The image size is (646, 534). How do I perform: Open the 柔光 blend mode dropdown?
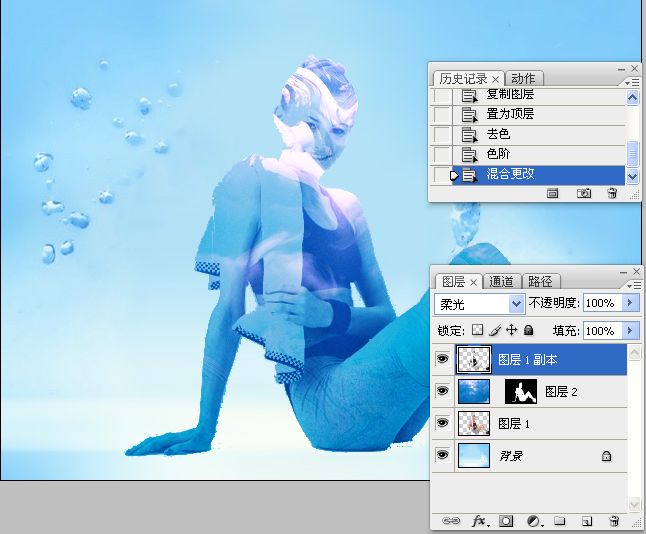click(516, 303)
